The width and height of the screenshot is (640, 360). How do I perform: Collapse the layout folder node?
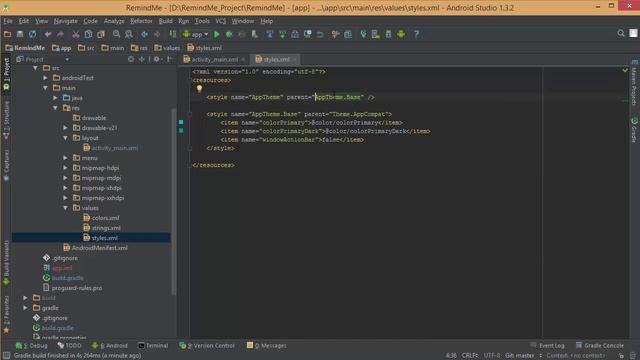(x=65, y=138)
